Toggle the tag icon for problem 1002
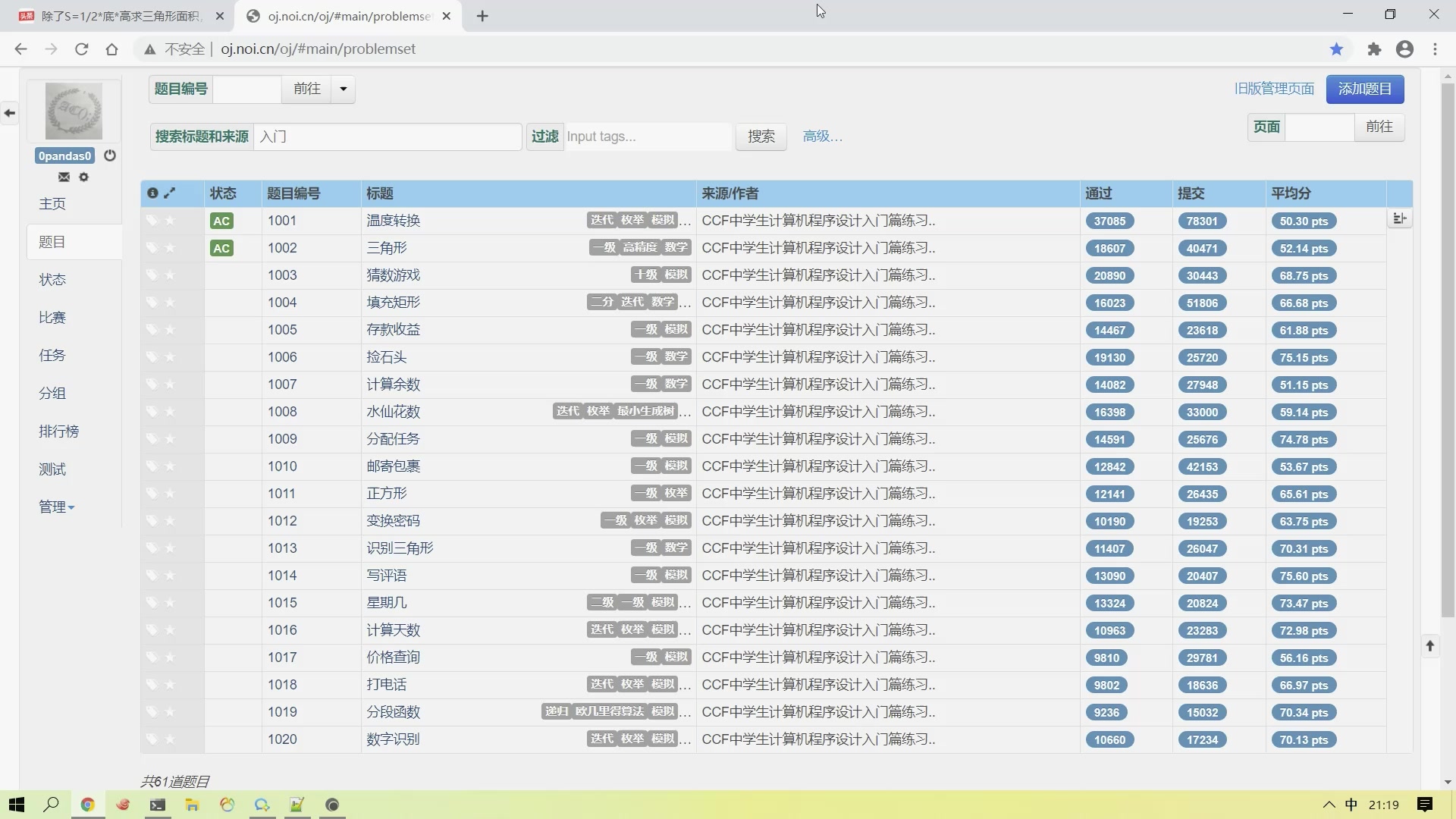Screen dimensions: 1456x819 152,248
